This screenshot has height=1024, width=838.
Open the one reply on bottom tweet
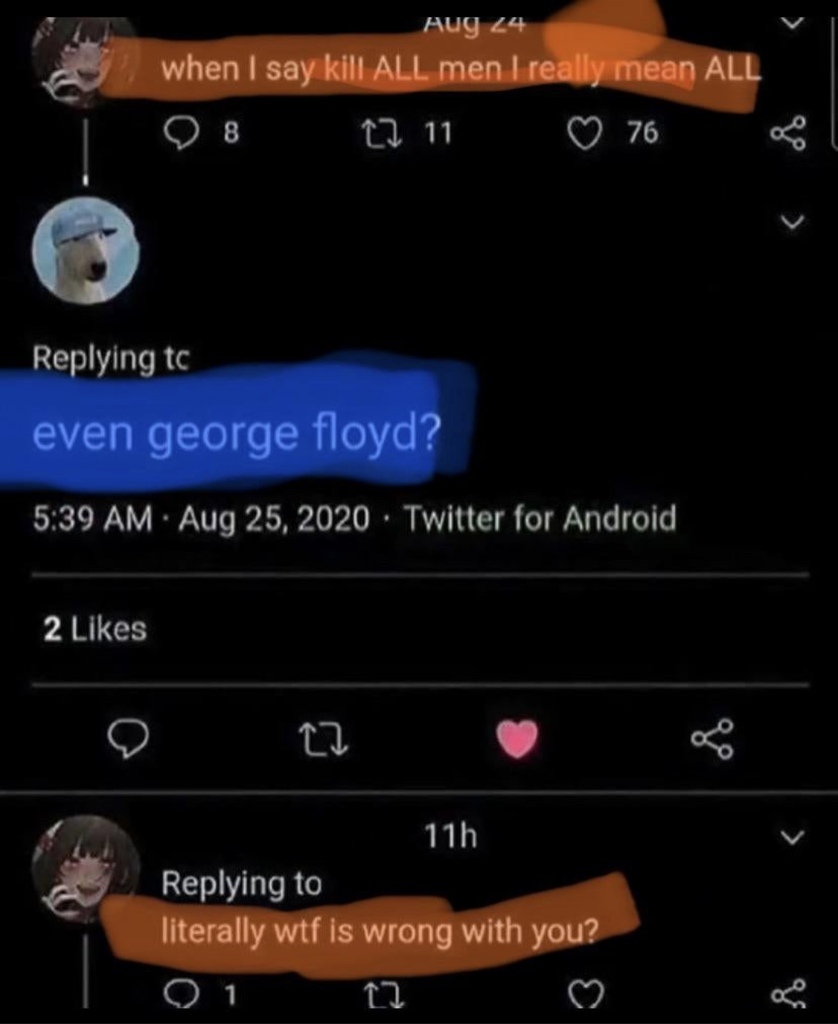point(181,995)
